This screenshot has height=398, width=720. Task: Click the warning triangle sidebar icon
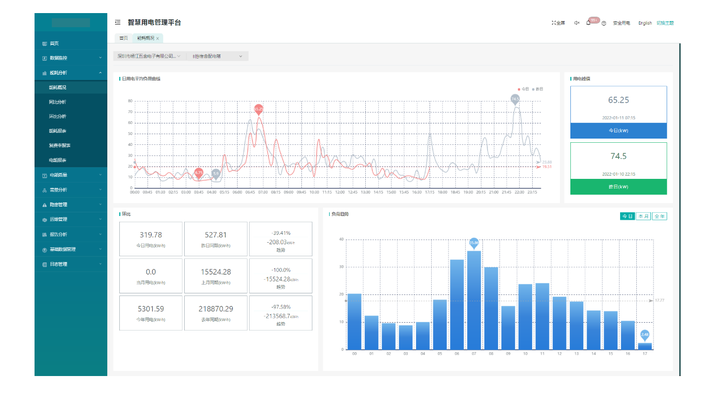tap(45, 205)
